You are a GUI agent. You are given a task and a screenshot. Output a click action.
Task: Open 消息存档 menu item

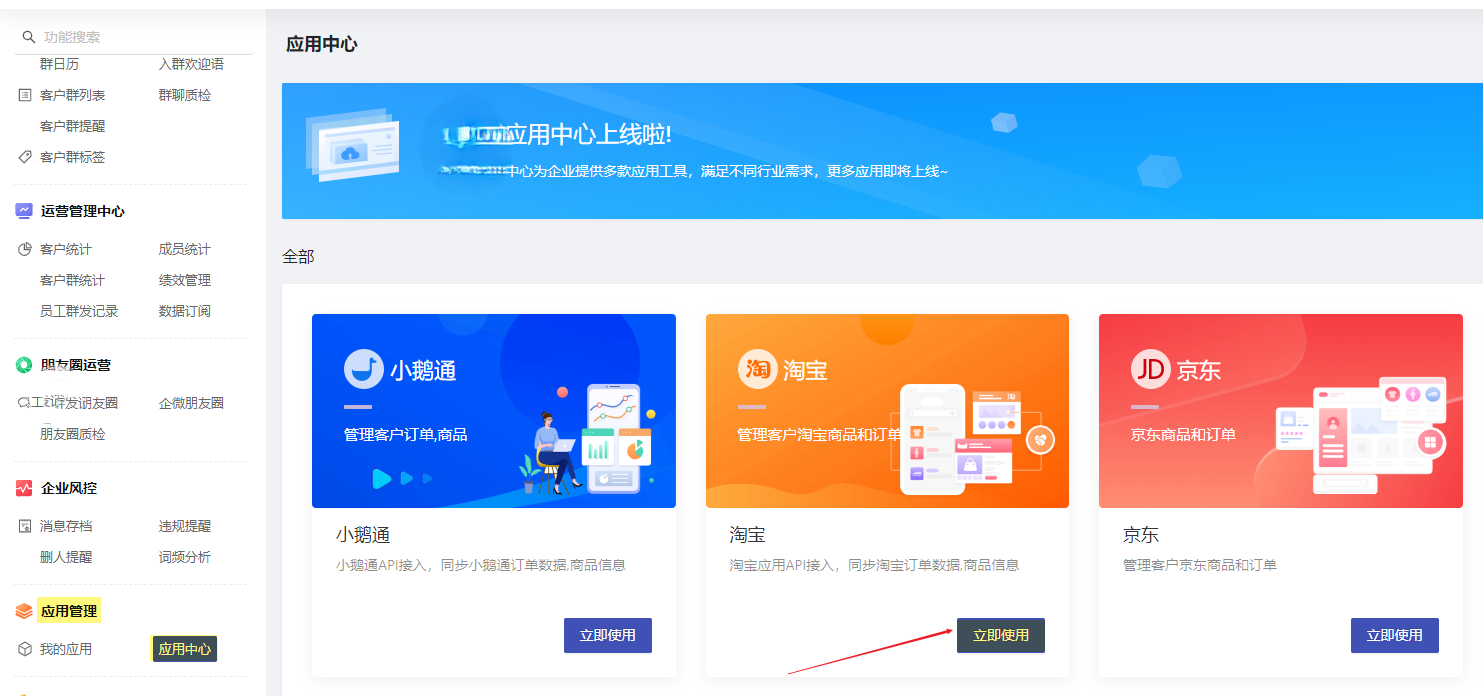pyautogui.click(x=66, y=526)
